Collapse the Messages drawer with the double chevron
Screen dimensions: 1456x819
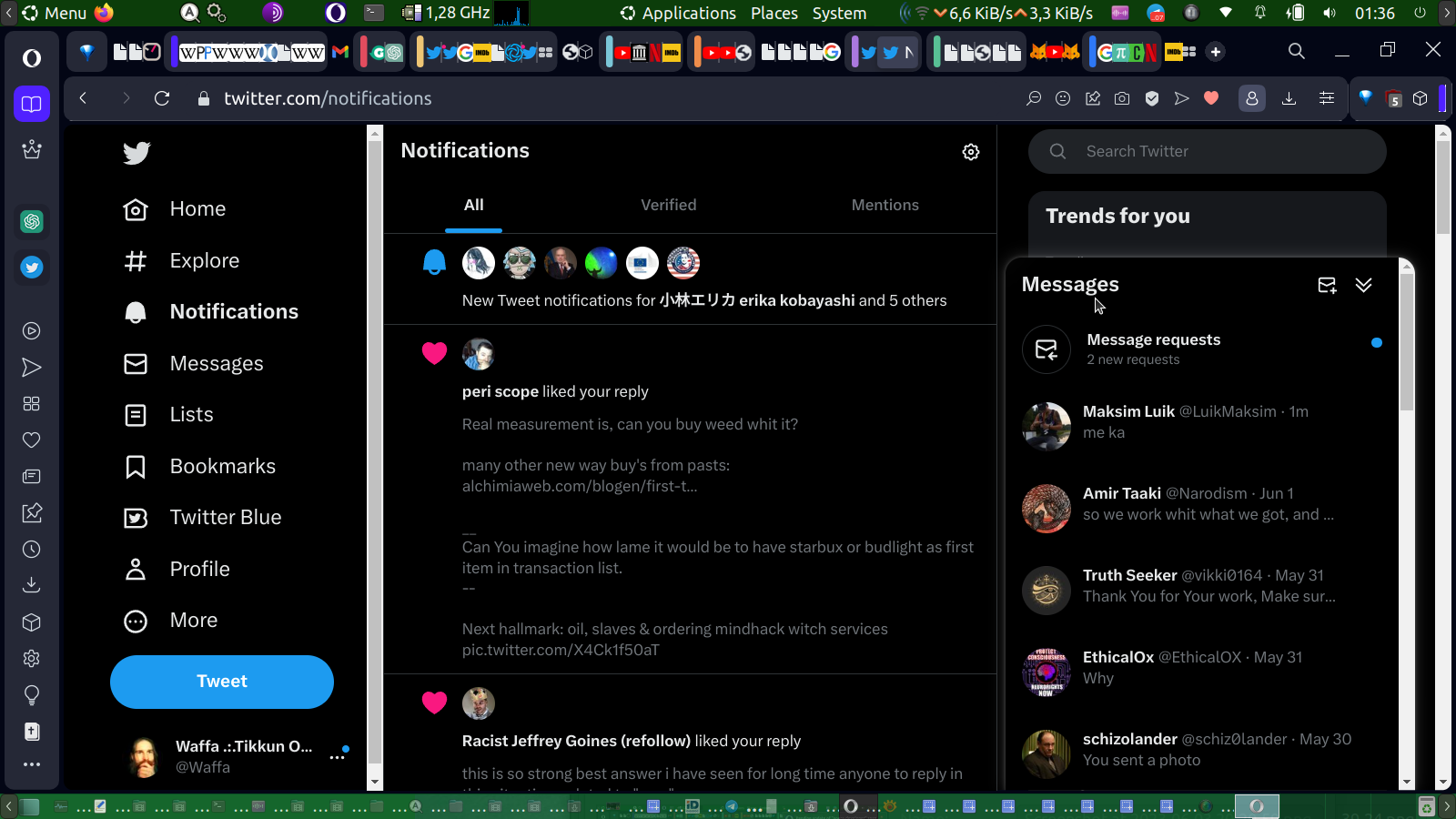[x=1363, y=286]
